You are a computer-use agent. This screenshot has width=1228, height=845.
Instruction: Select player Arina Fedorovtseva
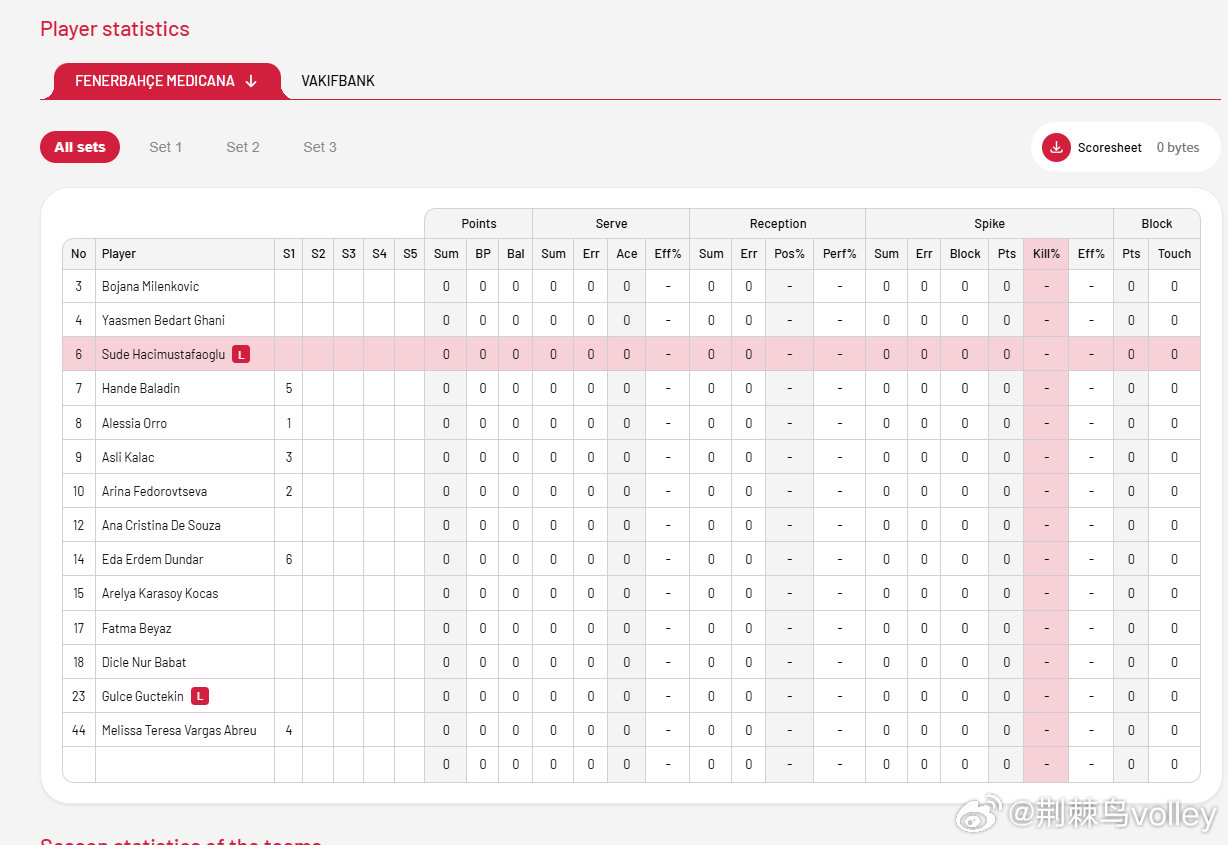[x=154, y=491]
